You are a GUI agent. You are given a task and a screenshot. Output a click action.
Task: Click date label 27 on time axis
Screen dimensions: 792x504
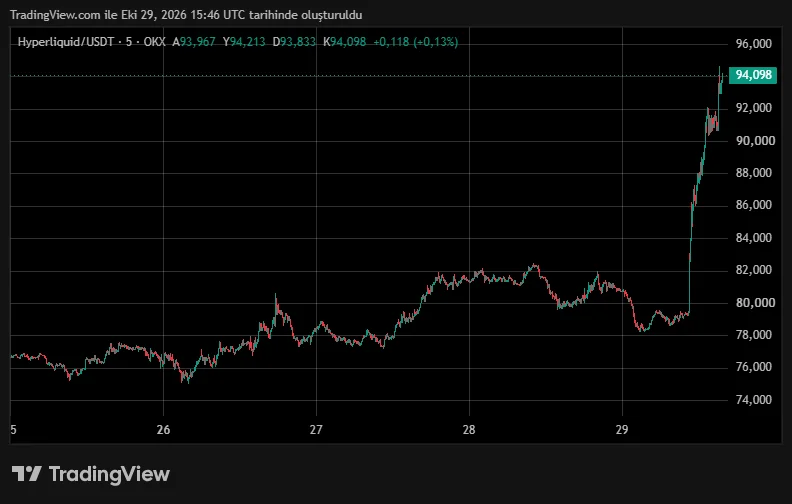point(316,430)
